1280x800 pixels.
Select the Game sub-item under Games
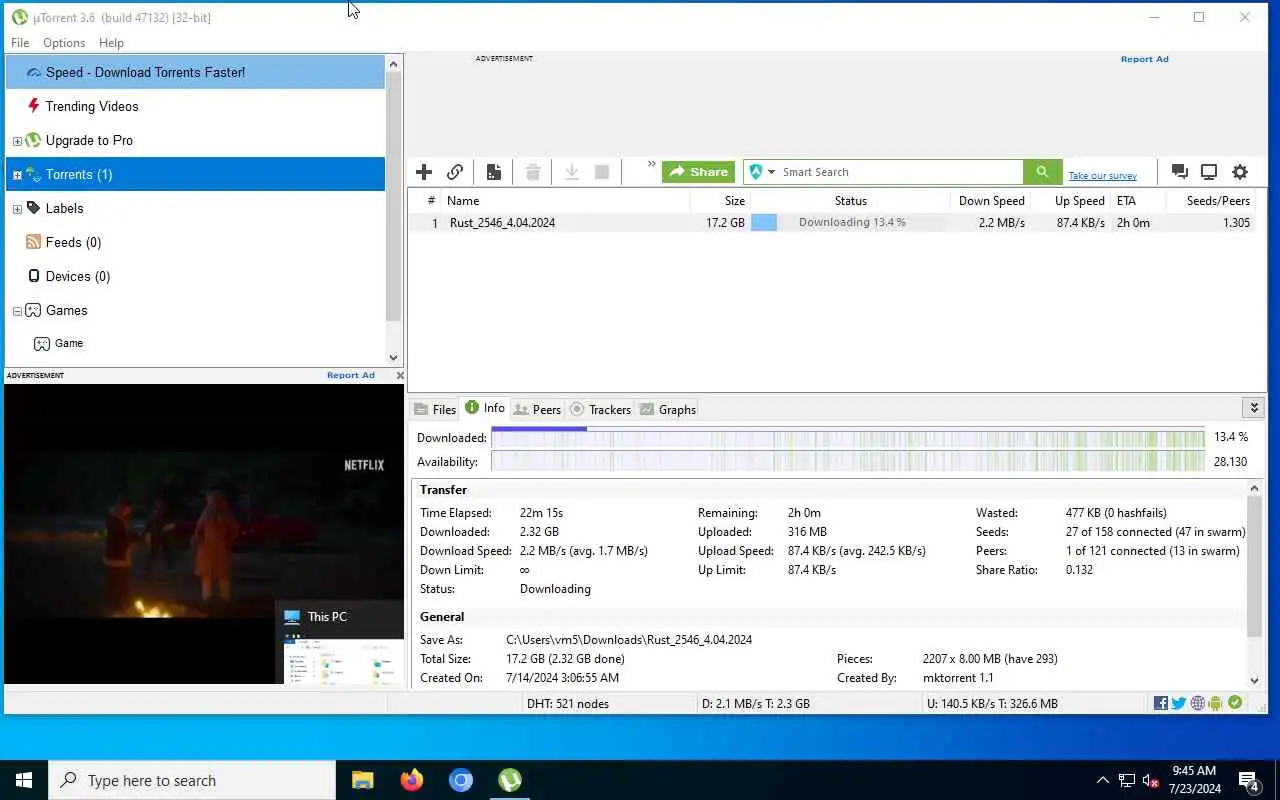[69, 343]
